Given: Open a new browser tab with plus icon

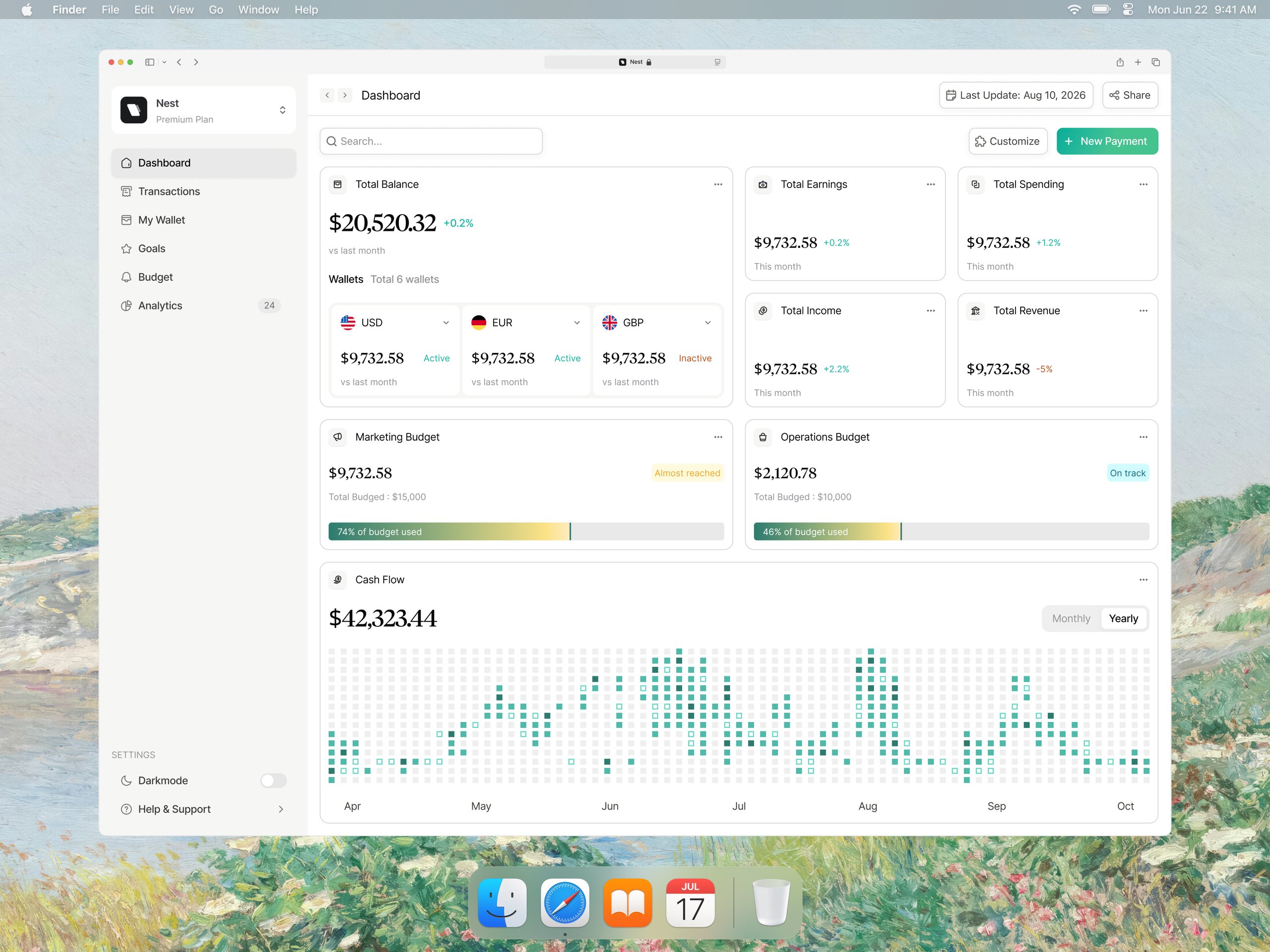Looking at the screenshot, I should (x=1138, y=62).
